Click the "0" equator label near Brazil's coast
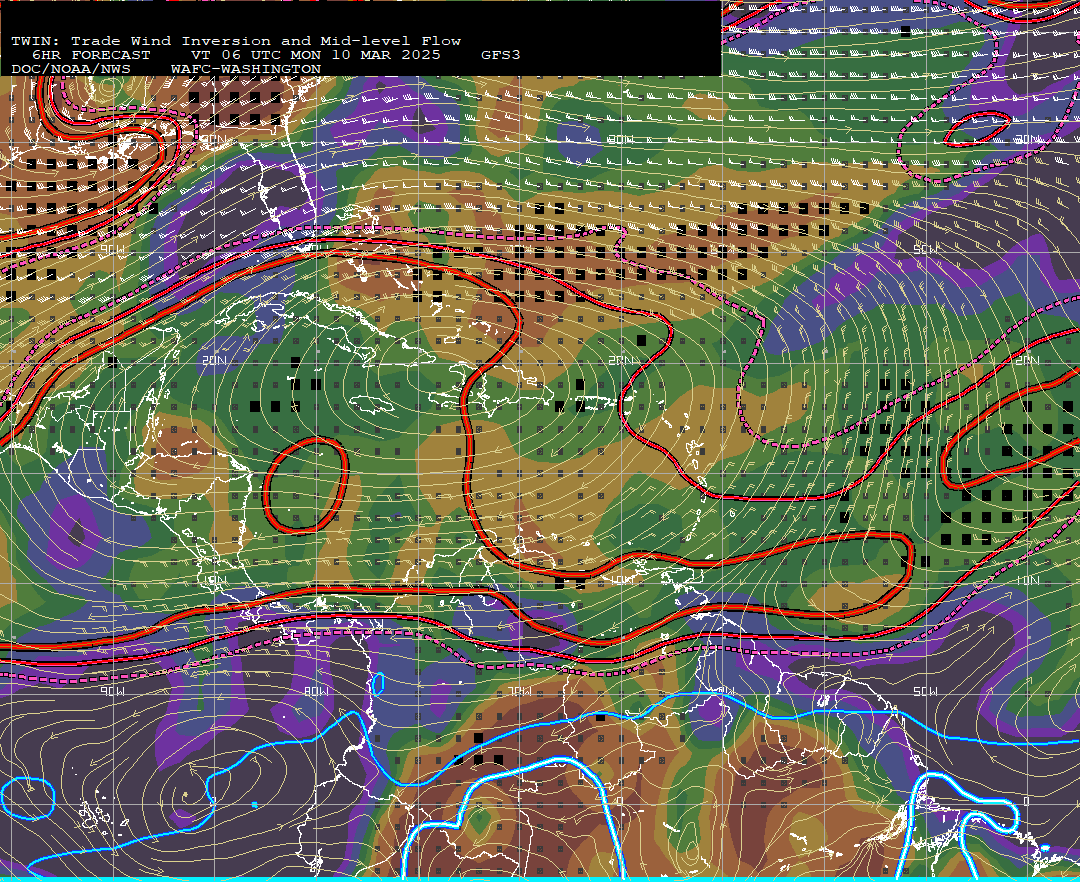 coord(1028,801)
